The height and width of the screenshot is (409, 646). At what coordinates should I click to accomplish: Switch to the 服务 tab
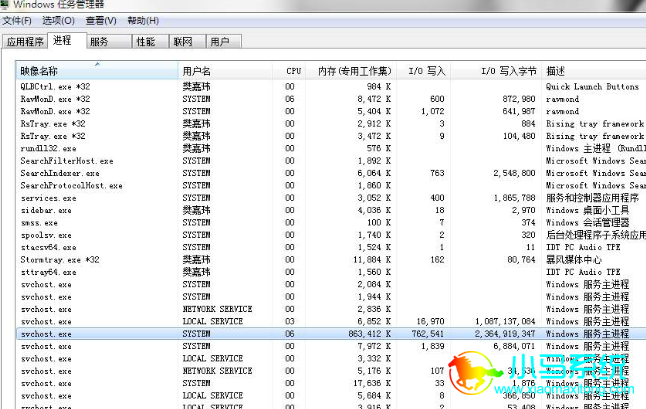point(109,42)
